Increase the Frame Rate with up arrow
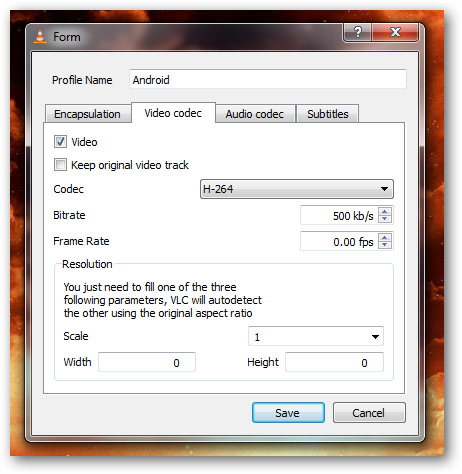This screenshot has width=462, height=474. 385,237
